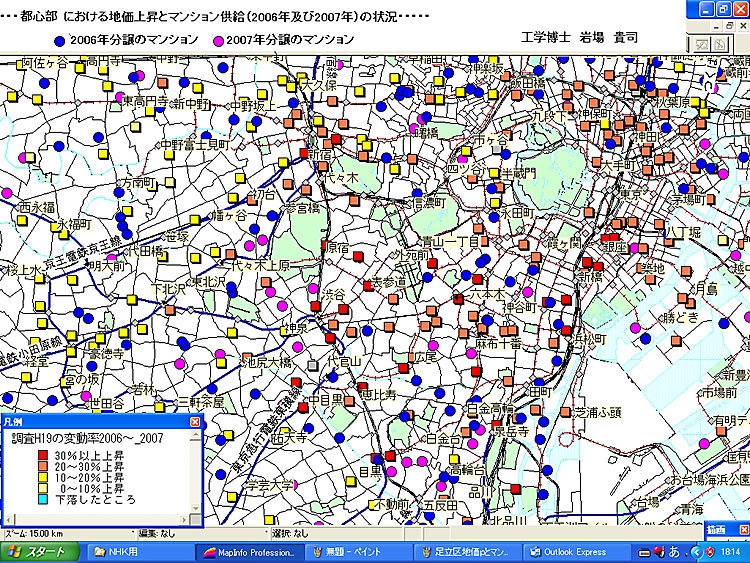
Task: Open the Windows スタート button
Action: [x=39, y=552]
